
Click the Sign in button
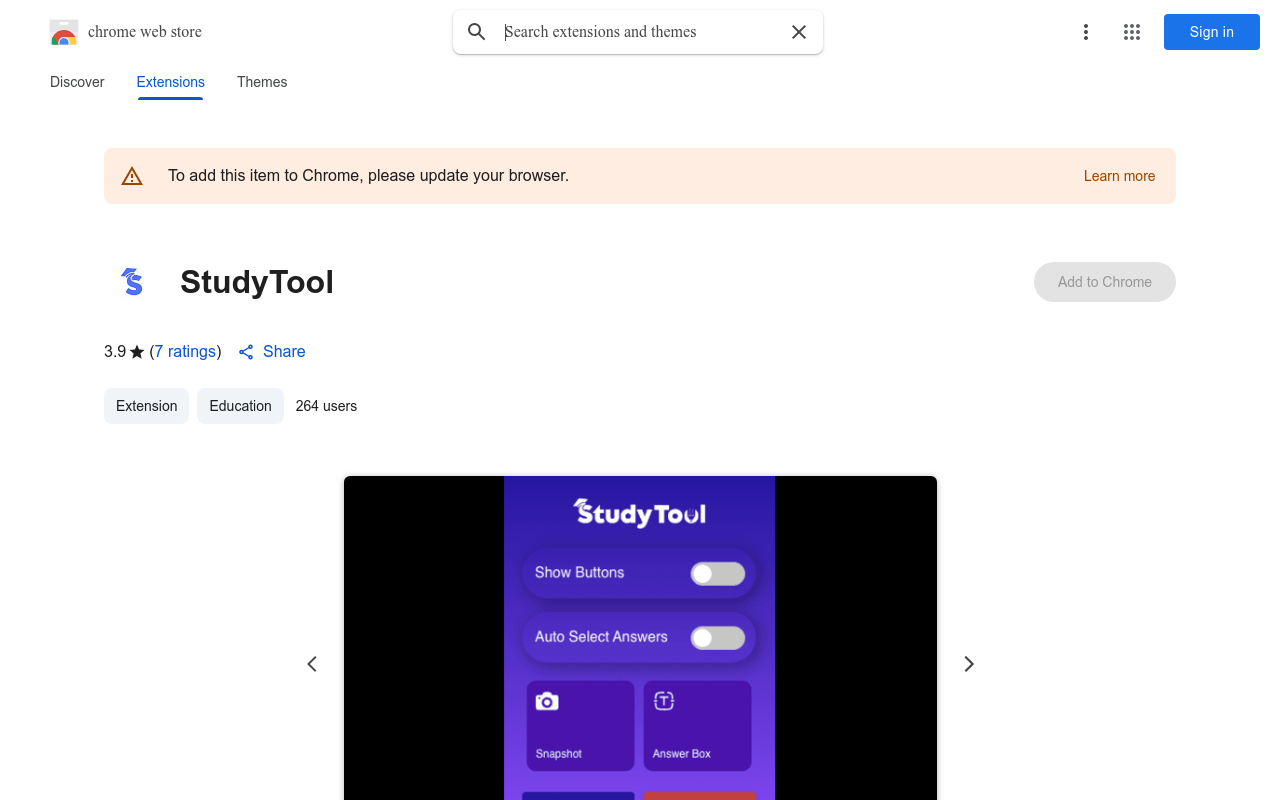tap(1212, 32)
